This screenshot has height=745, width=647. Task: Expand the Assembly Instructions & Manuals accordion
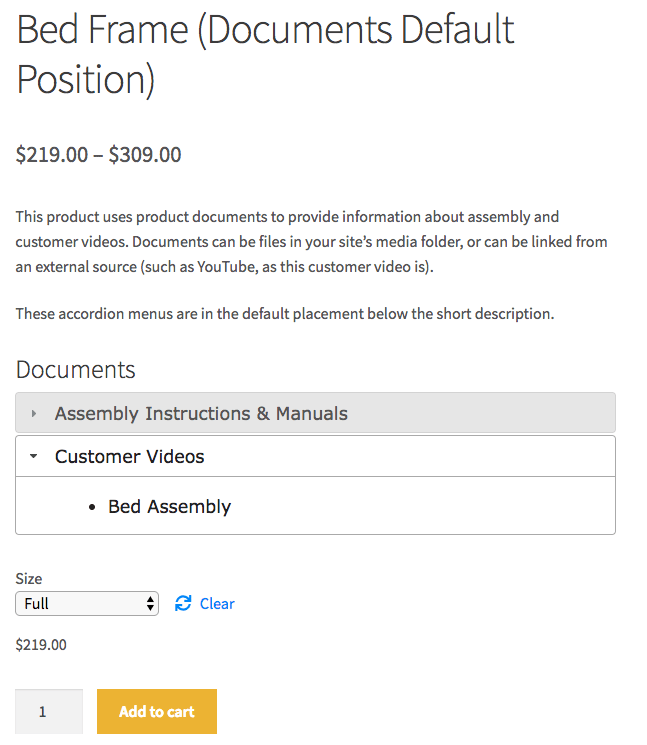pyautogui.click(x=201, y=413)
